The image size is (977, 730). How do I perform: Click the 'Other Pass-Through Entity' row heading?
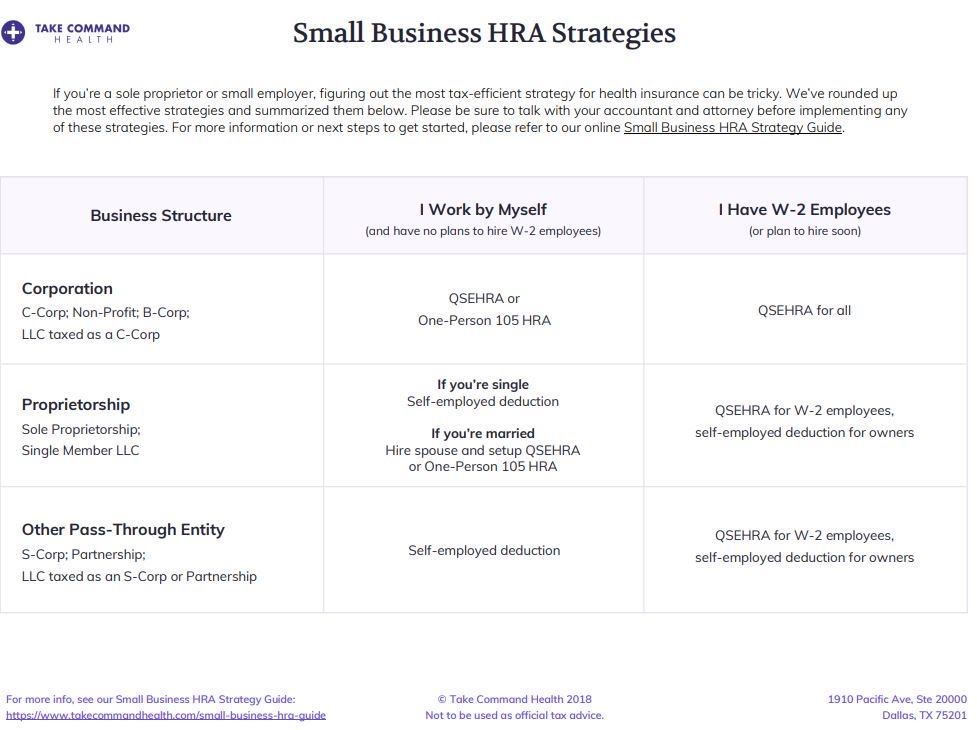click(x=123, y=529)
